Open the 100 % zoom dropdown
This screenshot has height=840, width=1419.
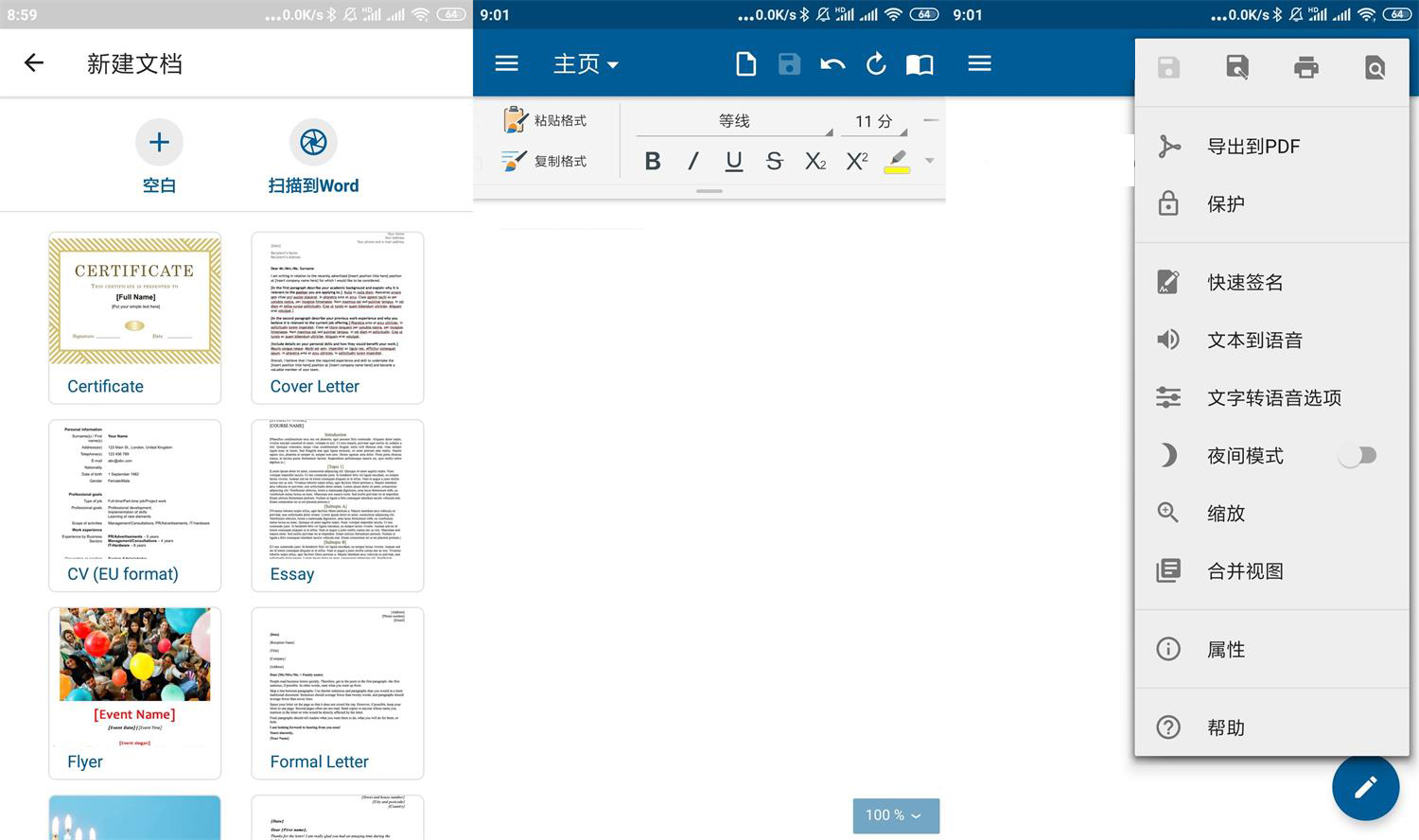tap(896, 815)
